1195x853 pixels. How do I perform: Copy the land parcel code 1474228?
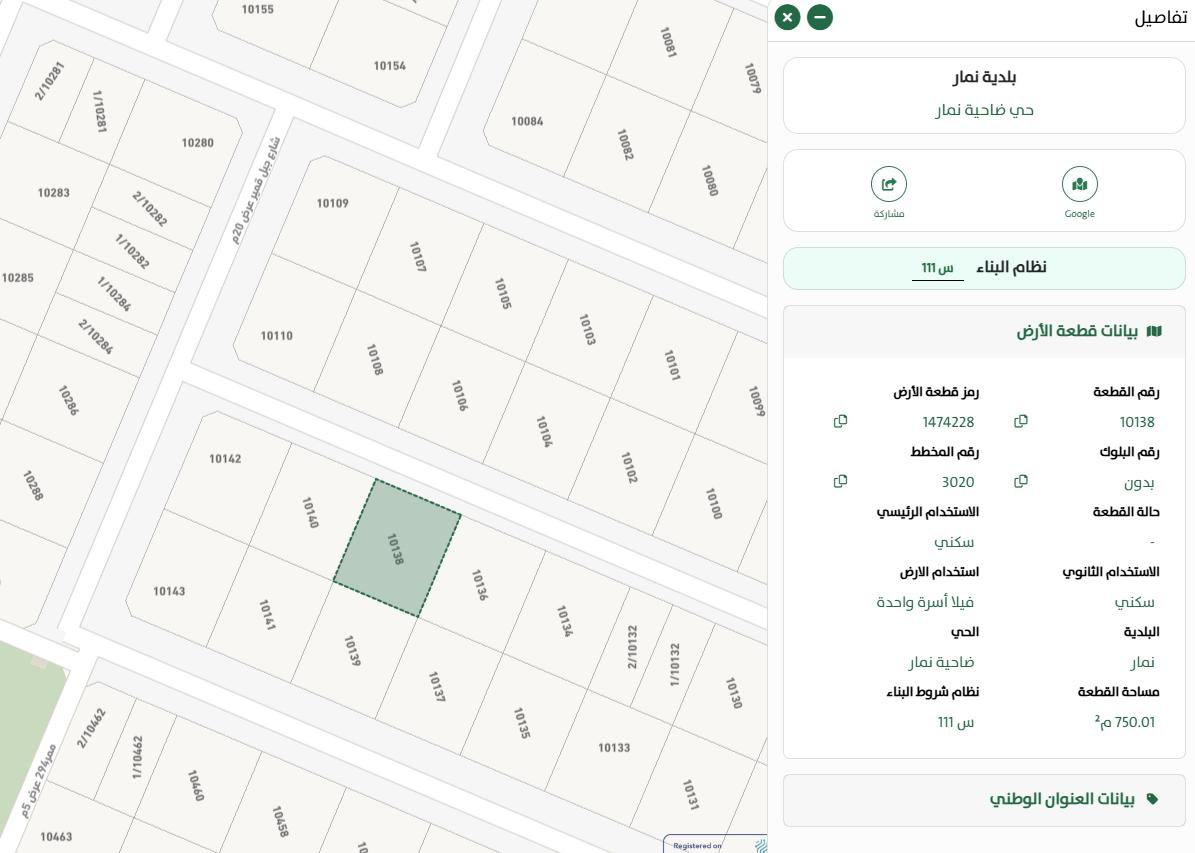[x=841, y=422]
